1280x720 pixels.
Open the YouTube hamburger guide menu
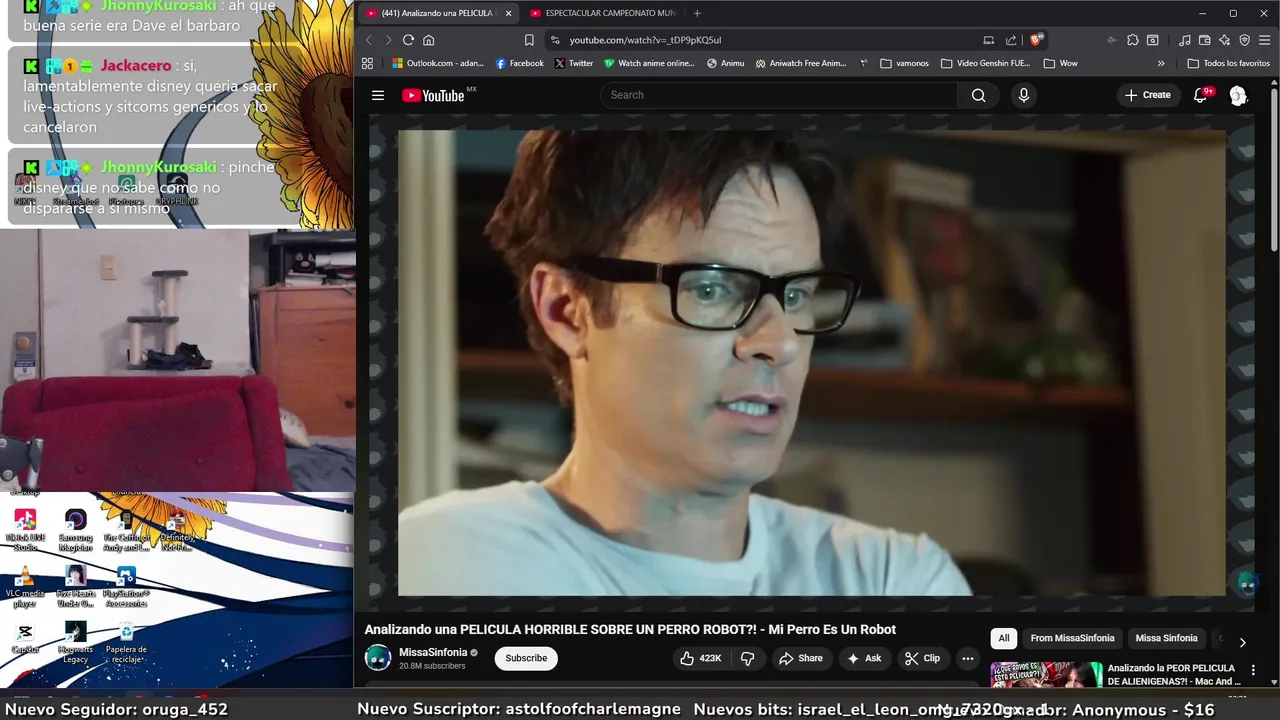click(x=378, y=95)
